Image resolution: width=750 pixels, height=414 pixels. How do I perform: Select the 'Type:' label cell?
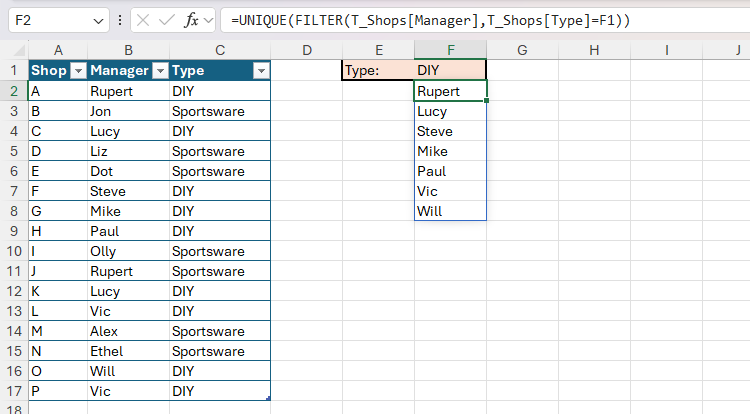(378, 70)
